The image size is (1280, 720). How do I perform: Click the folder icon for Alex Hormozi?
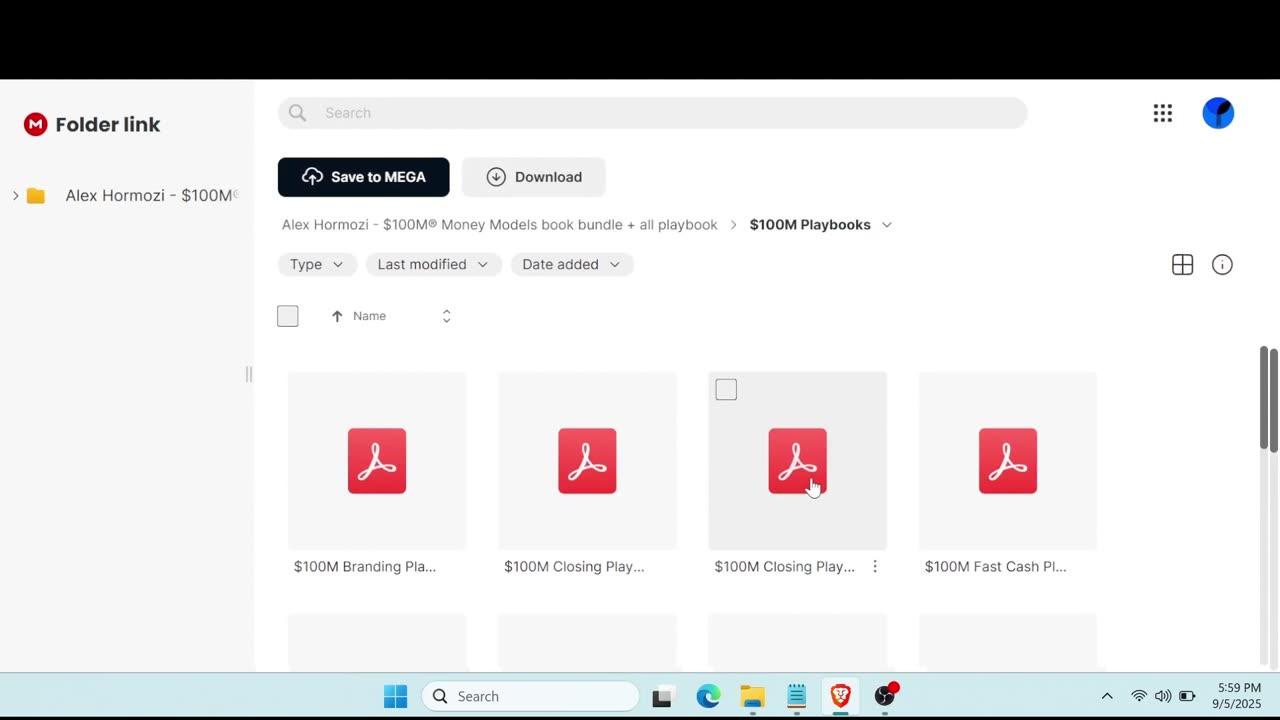click(x=36, y=196)
